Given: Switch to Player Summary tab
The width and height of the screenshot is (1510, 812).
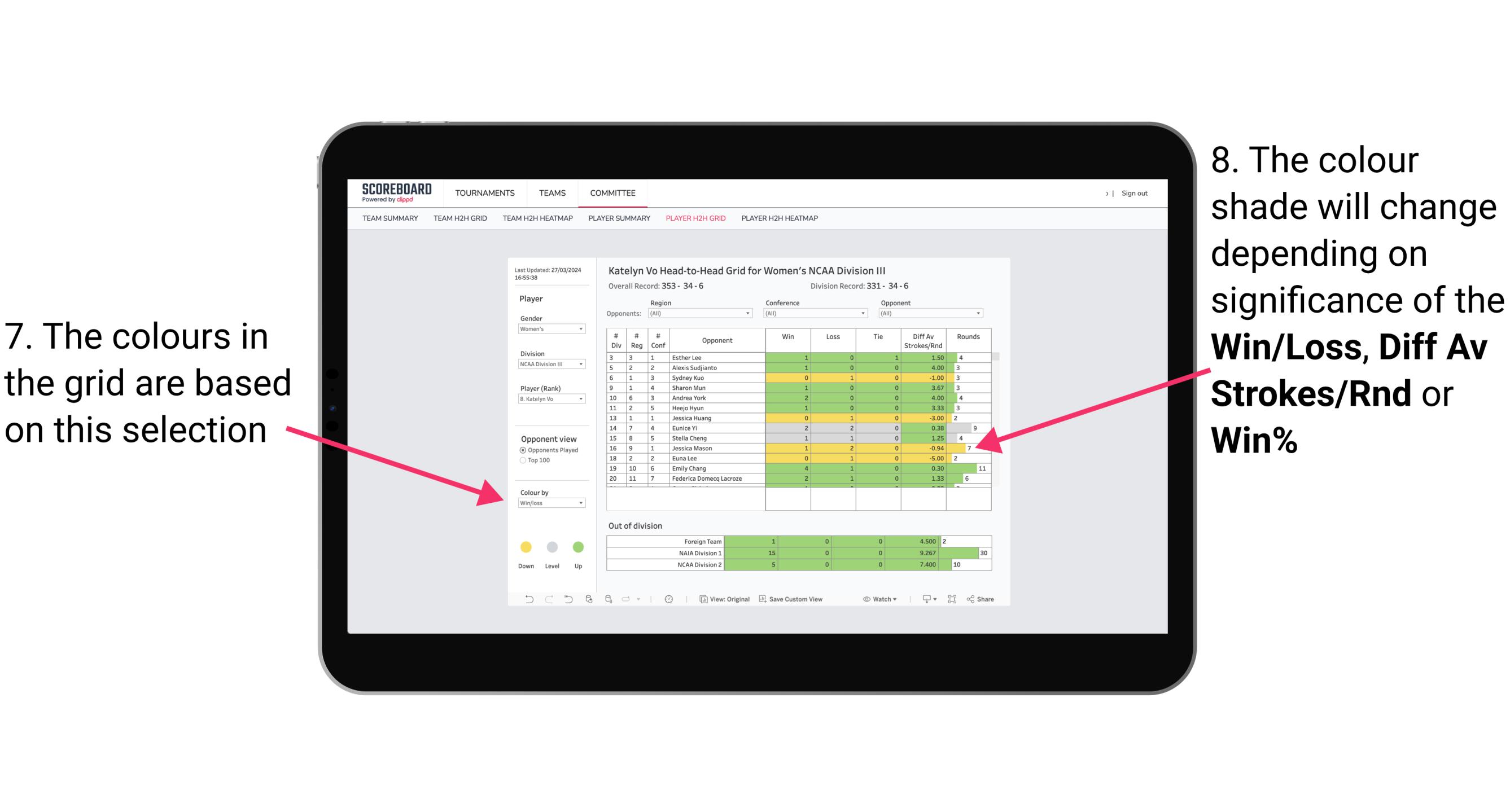Looking at the screenshot, I should 616,222.
